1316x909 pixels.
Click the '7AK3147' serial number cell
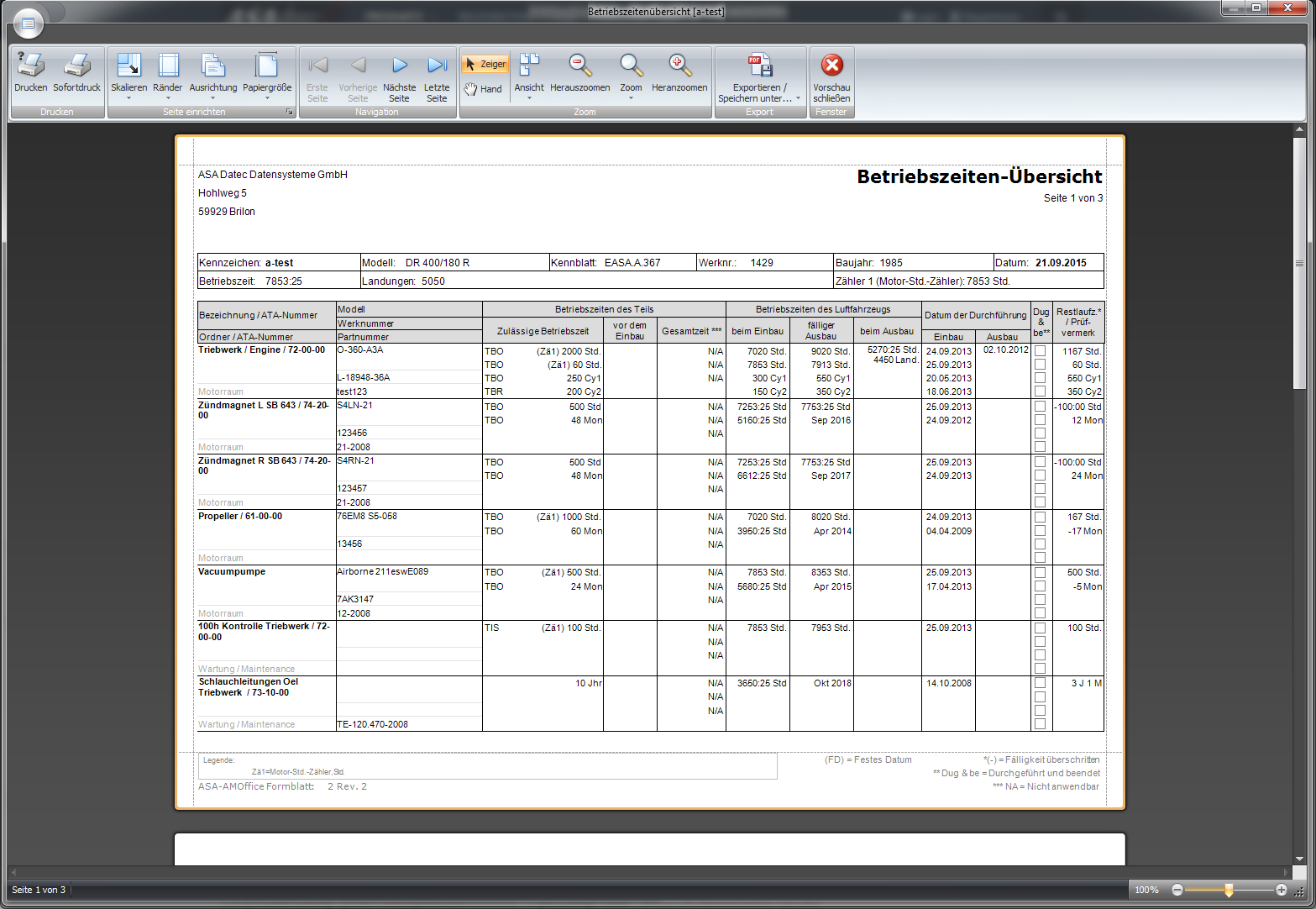coord(355,599)
